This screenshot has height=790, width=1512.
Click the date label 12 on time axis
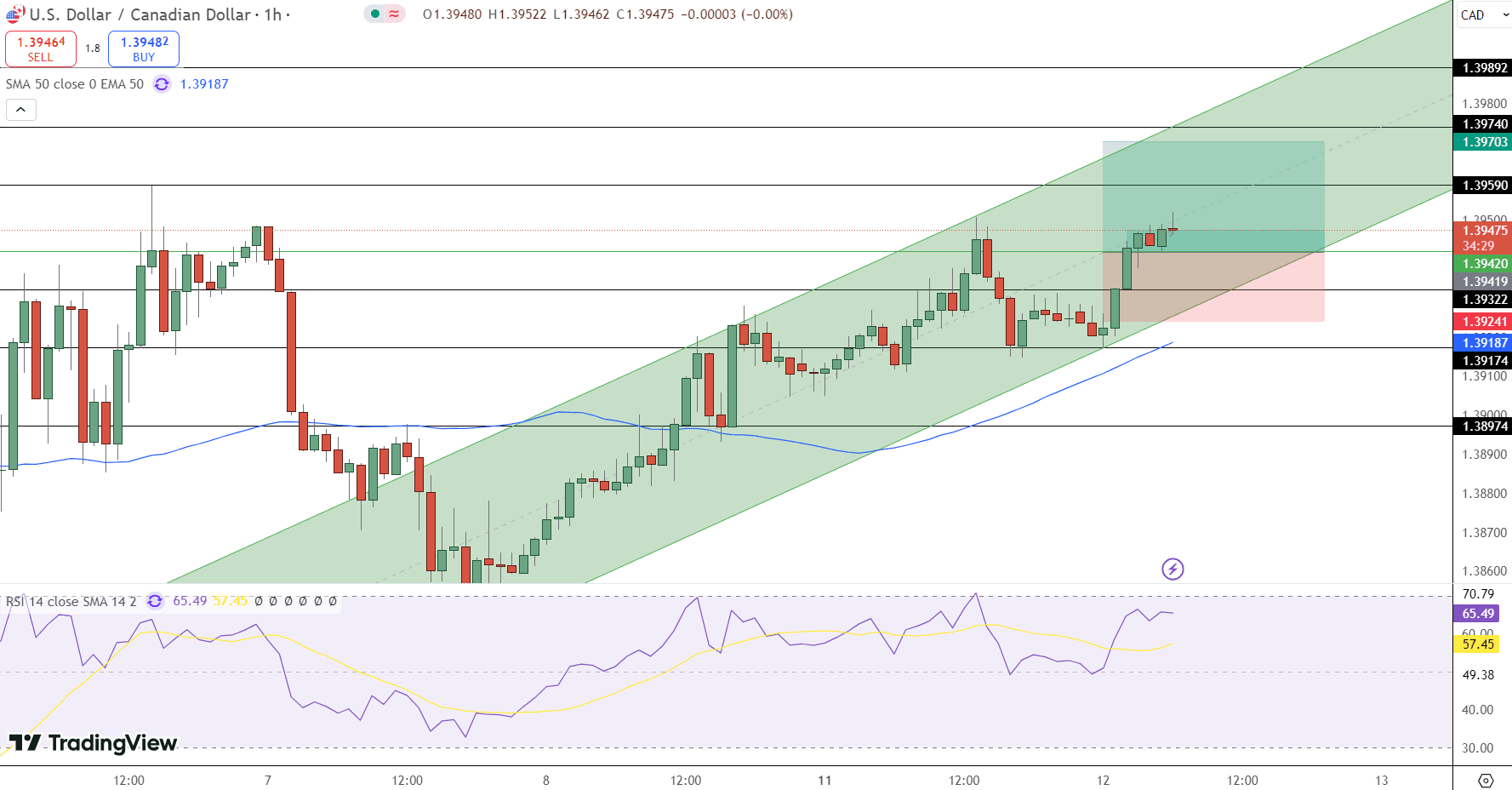pyautogui.click(x=1103, y=780)
